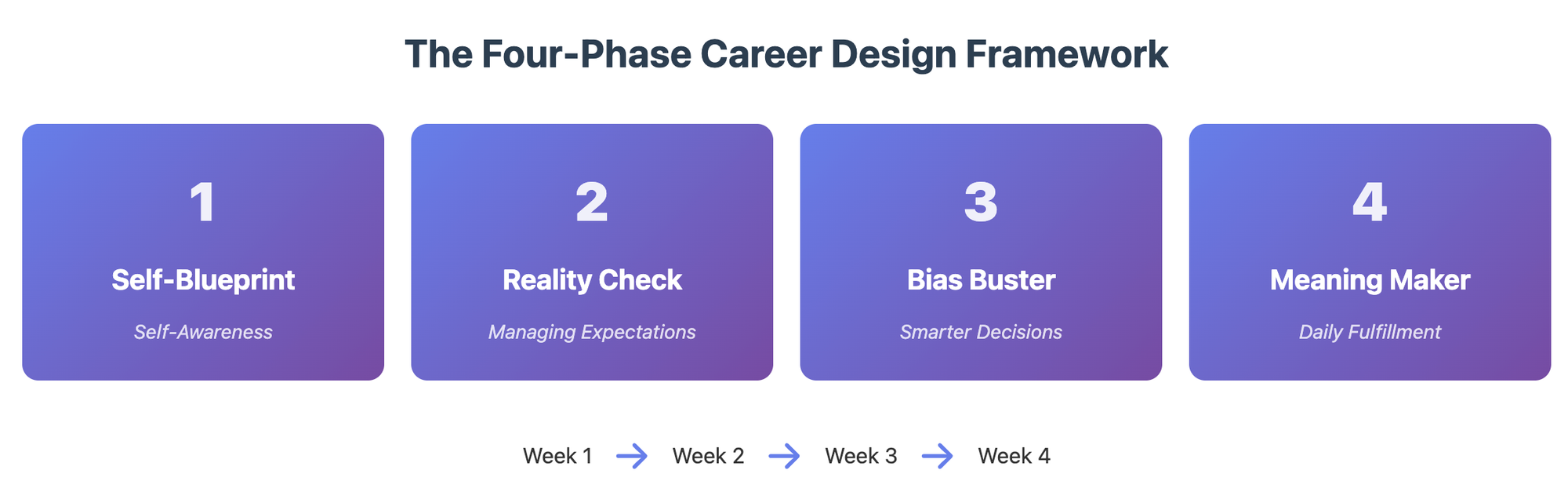Click the Managing Expectations subtitle text

click(592, 332)
